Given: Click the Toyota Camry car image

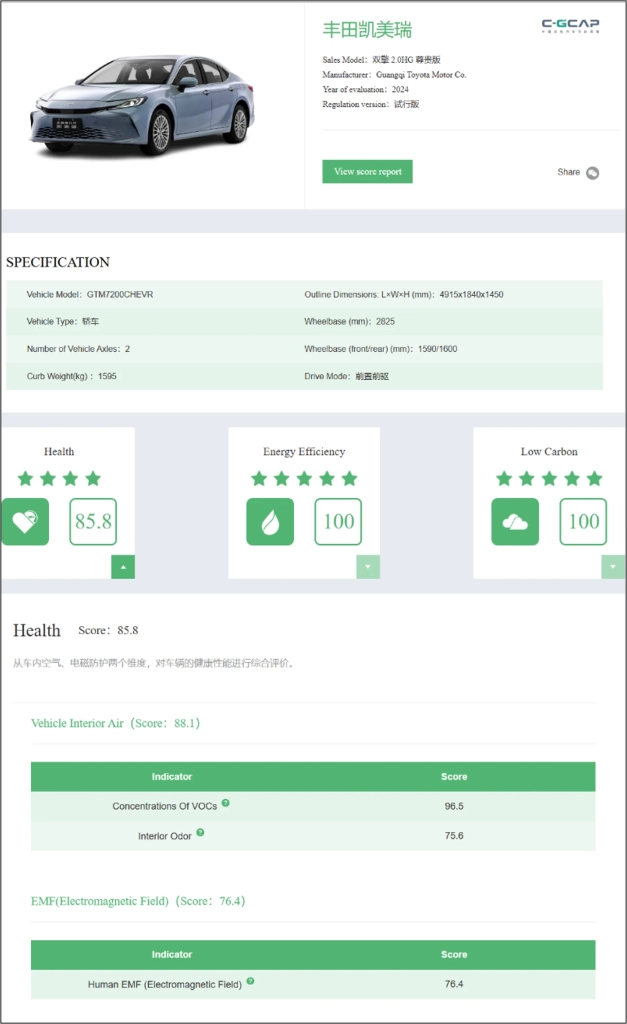Looking at the screenshot, I should [x=142, y=104].
